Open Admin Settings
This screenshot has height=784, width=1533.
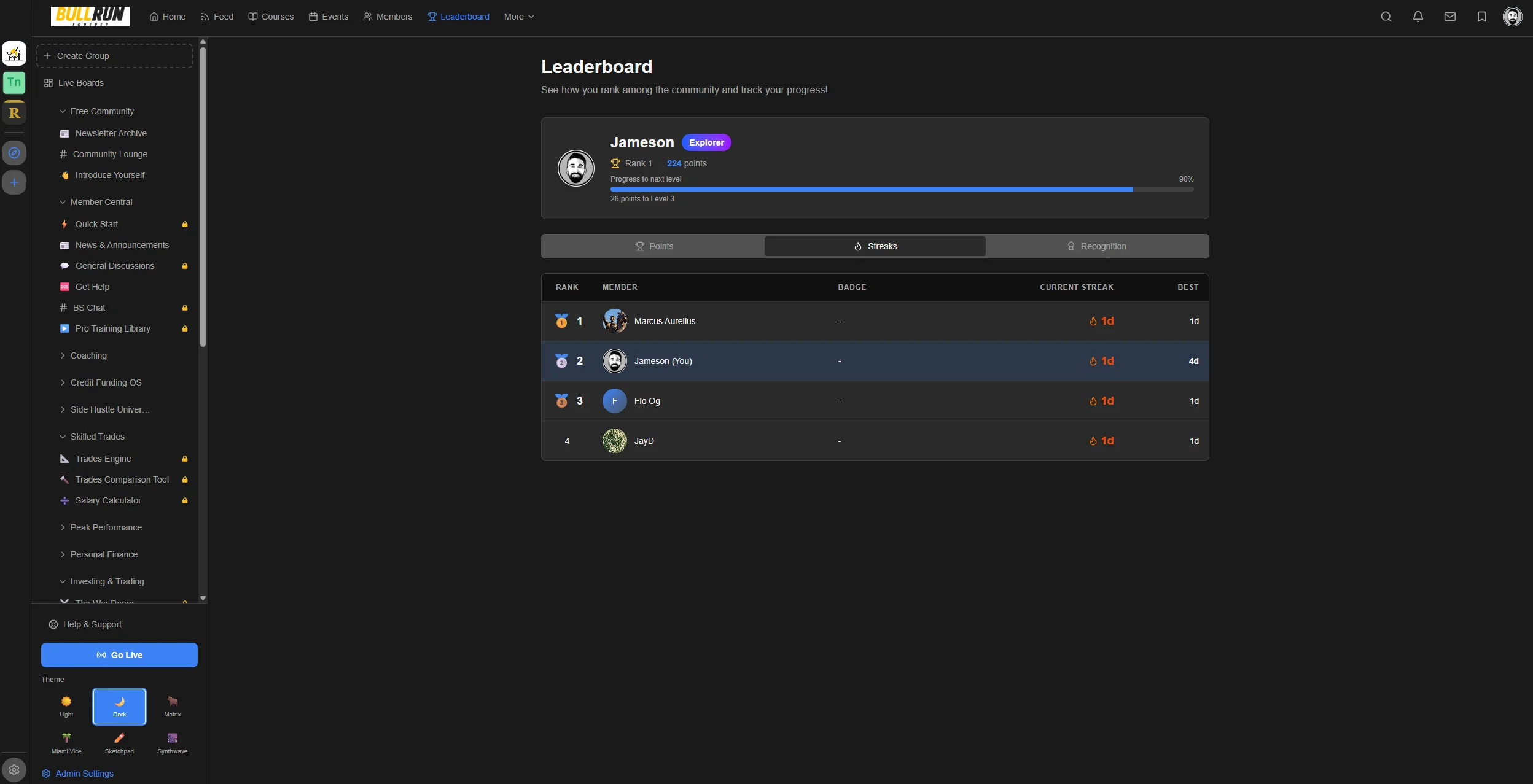[78, 774]
